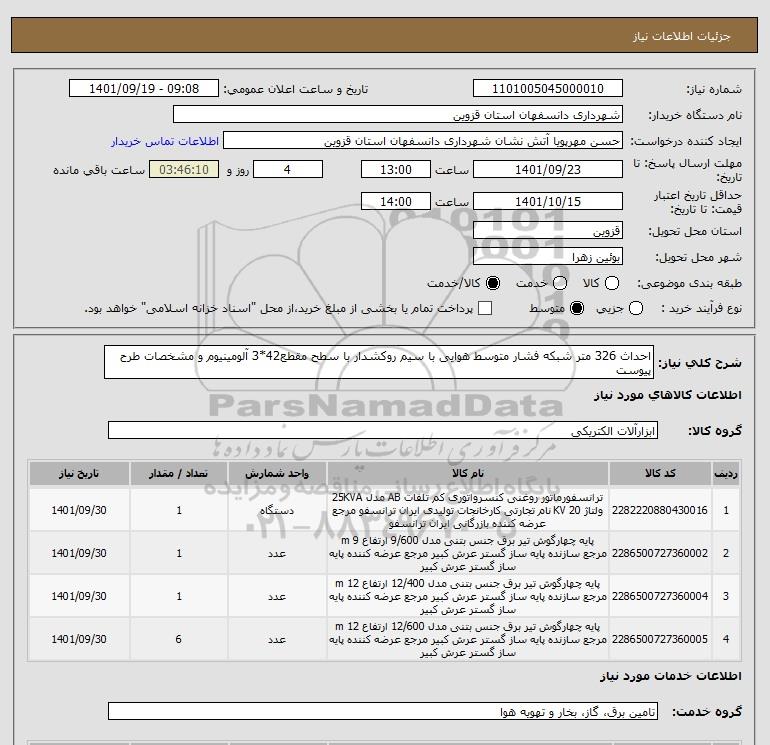The width and height of the screenshot is (770, 745).
Task: Click the 9/600 concrete pole item name
Action: point(468,553)
